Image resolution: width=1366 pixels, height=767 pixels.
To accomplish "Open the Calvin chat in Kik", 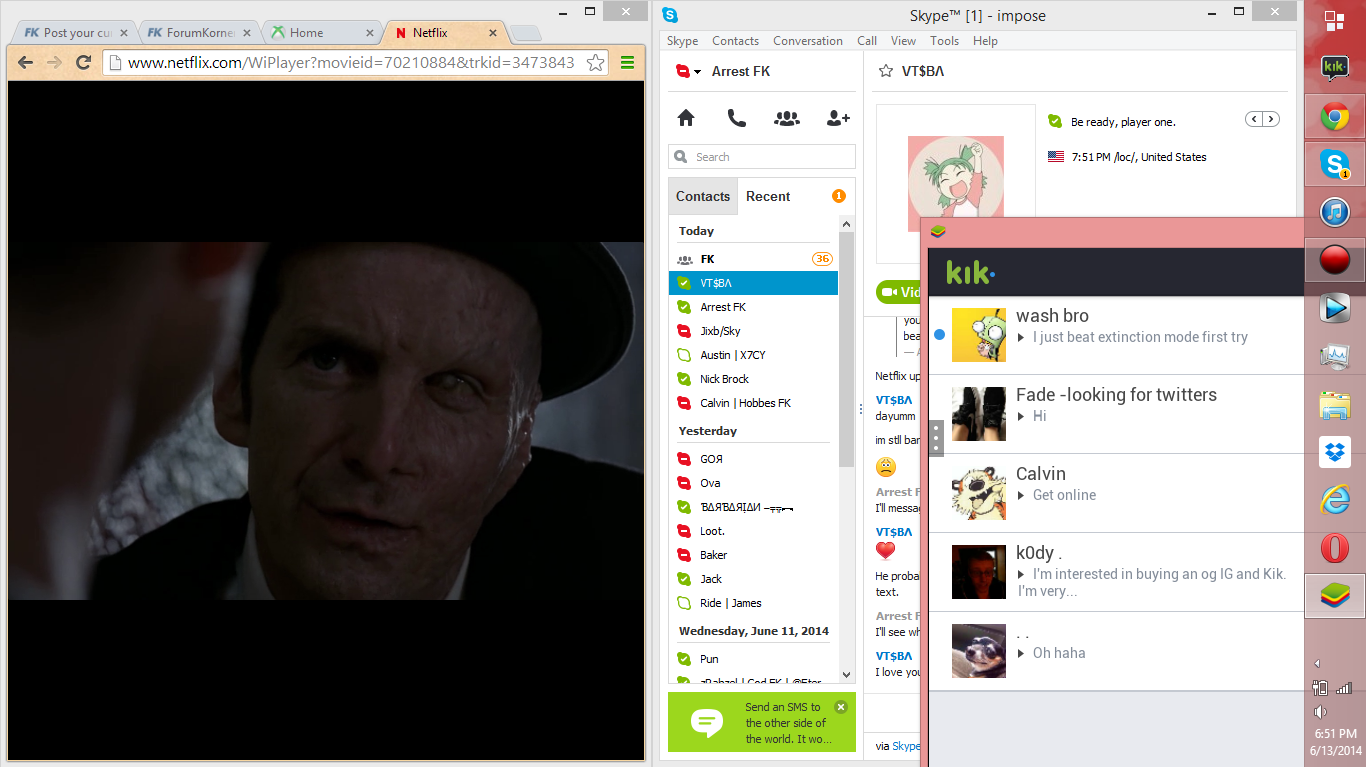I will coord(1116,493).
